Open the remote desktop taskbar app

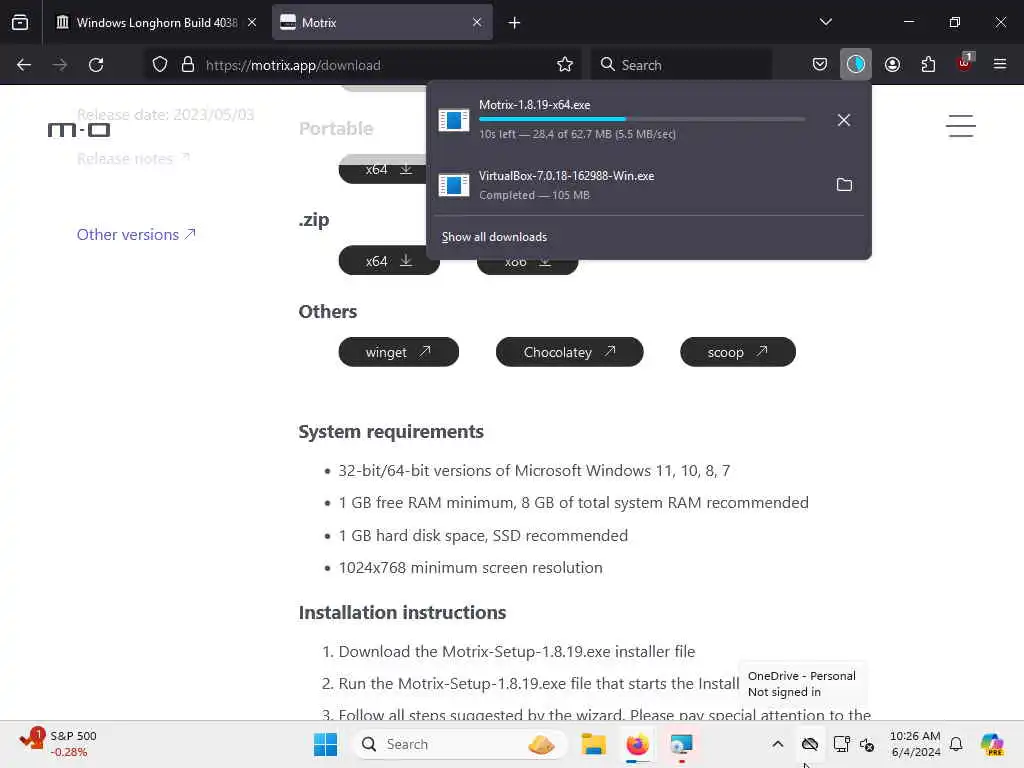coord(681,744)
